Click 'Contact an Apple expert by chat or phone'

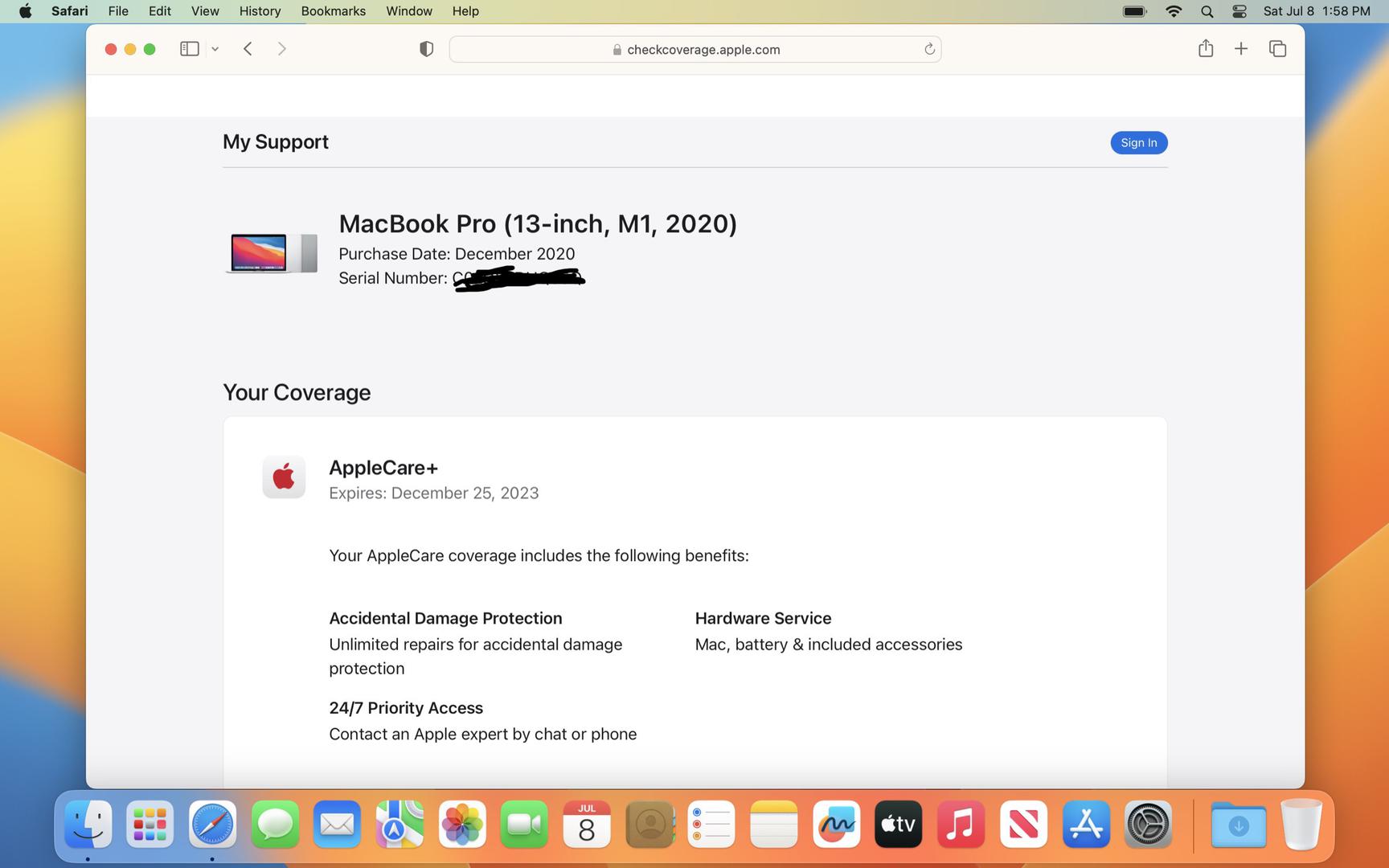[x=483, y=735]
